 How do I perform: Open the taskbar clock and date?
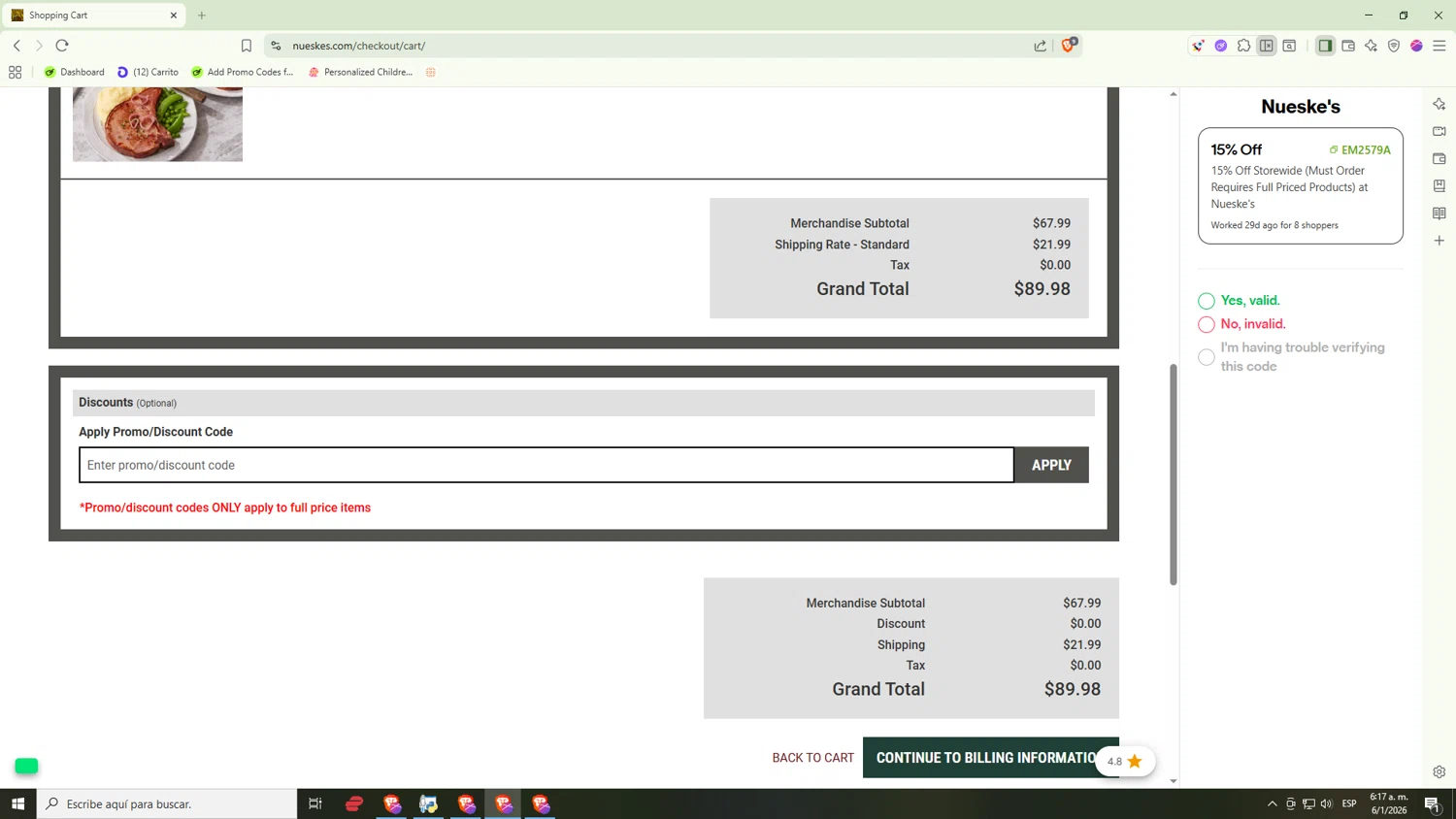[1389, 803]
